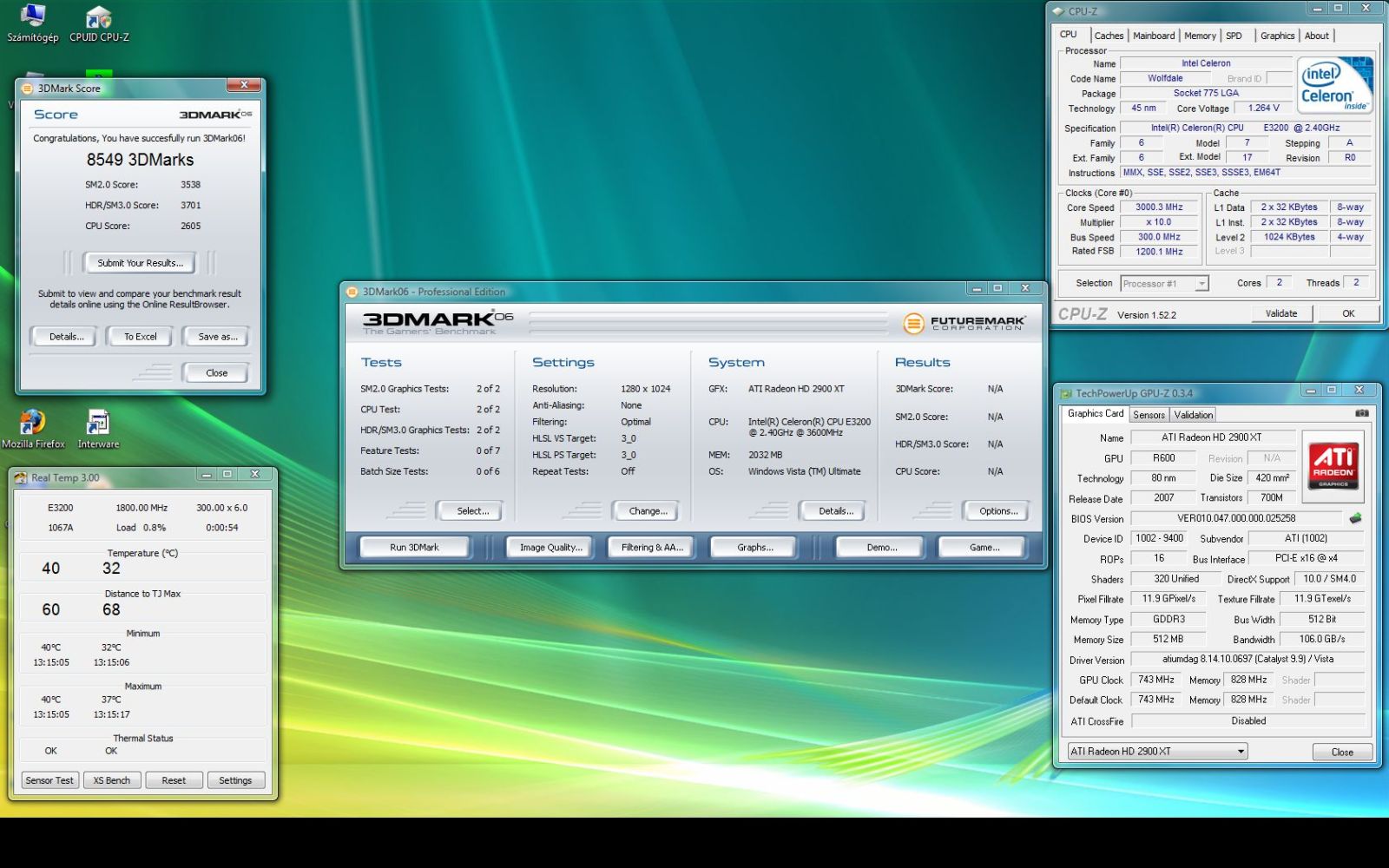The image size is (1389, 868).
Task: Close the 3DMark Score dialog via Close button
Action: point(217,373)
